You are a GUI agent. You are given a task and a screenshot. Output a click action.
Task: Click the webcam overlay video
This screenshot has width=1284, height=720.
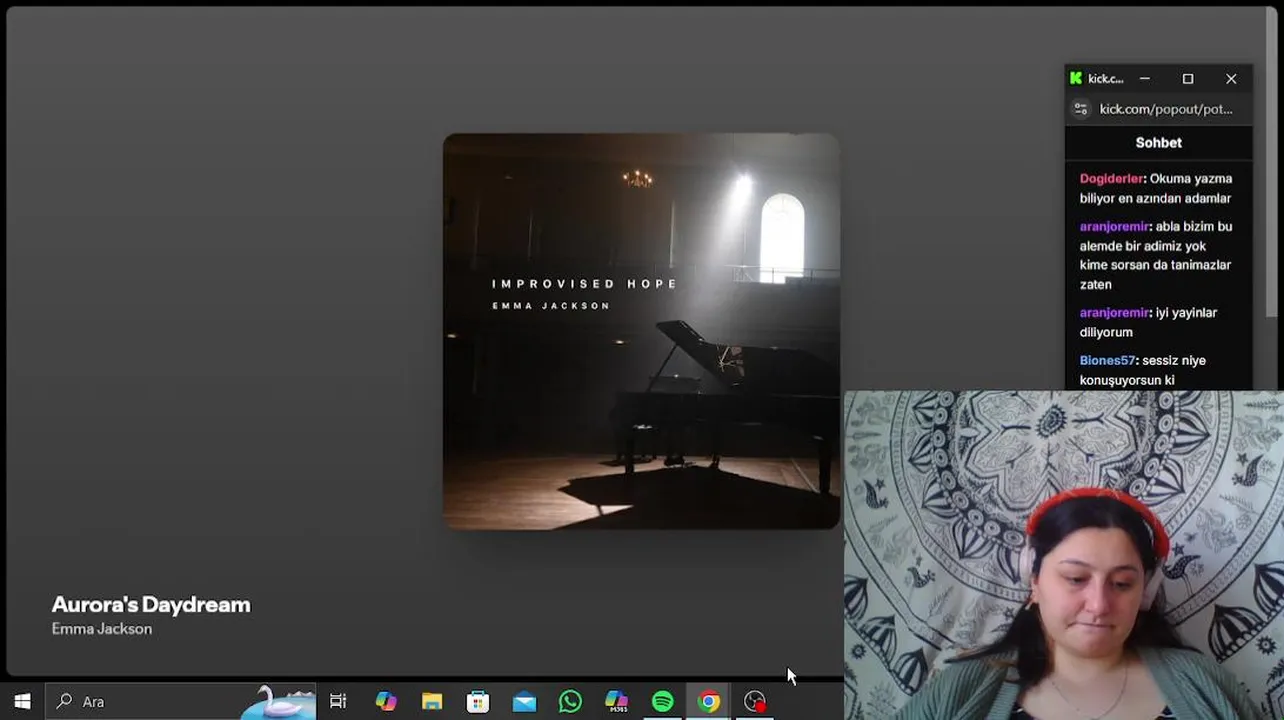(1064, 555)
